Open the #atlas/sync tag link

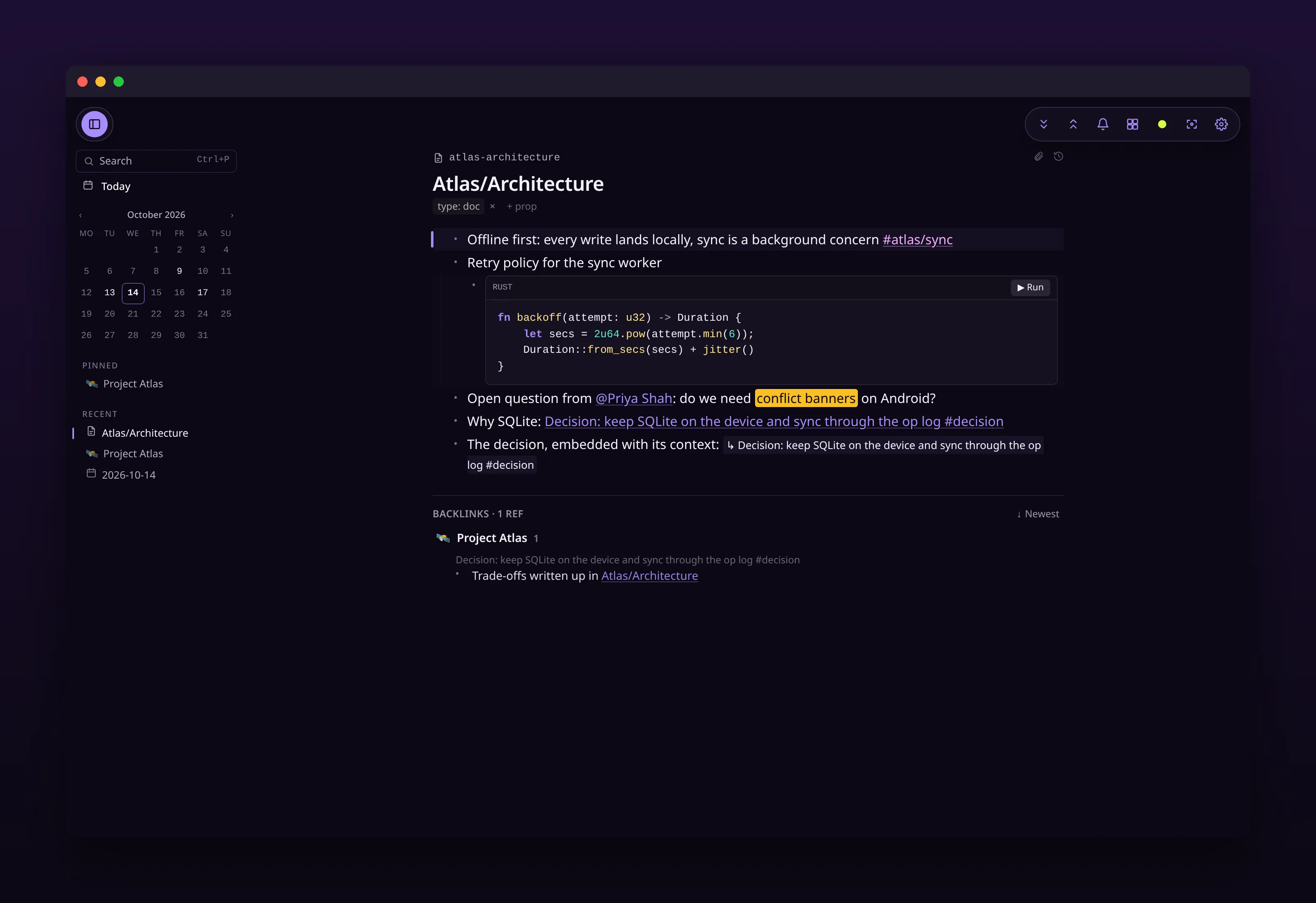[917, 239]
